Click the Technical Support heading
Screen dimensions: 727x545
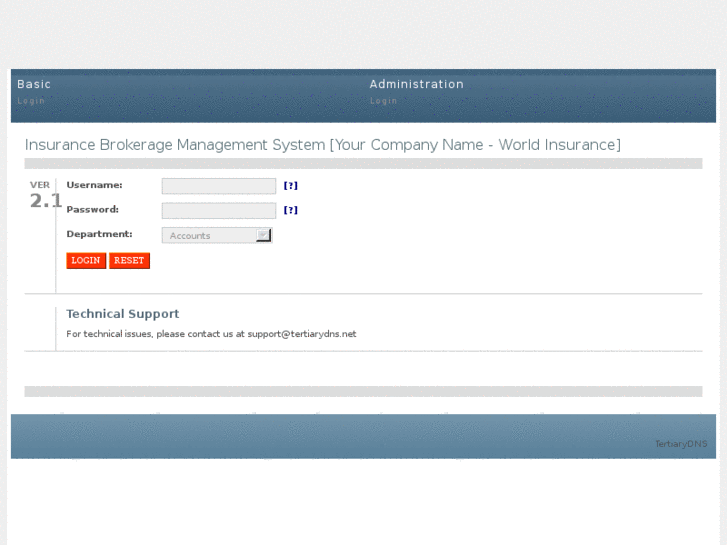pos(122,314)
